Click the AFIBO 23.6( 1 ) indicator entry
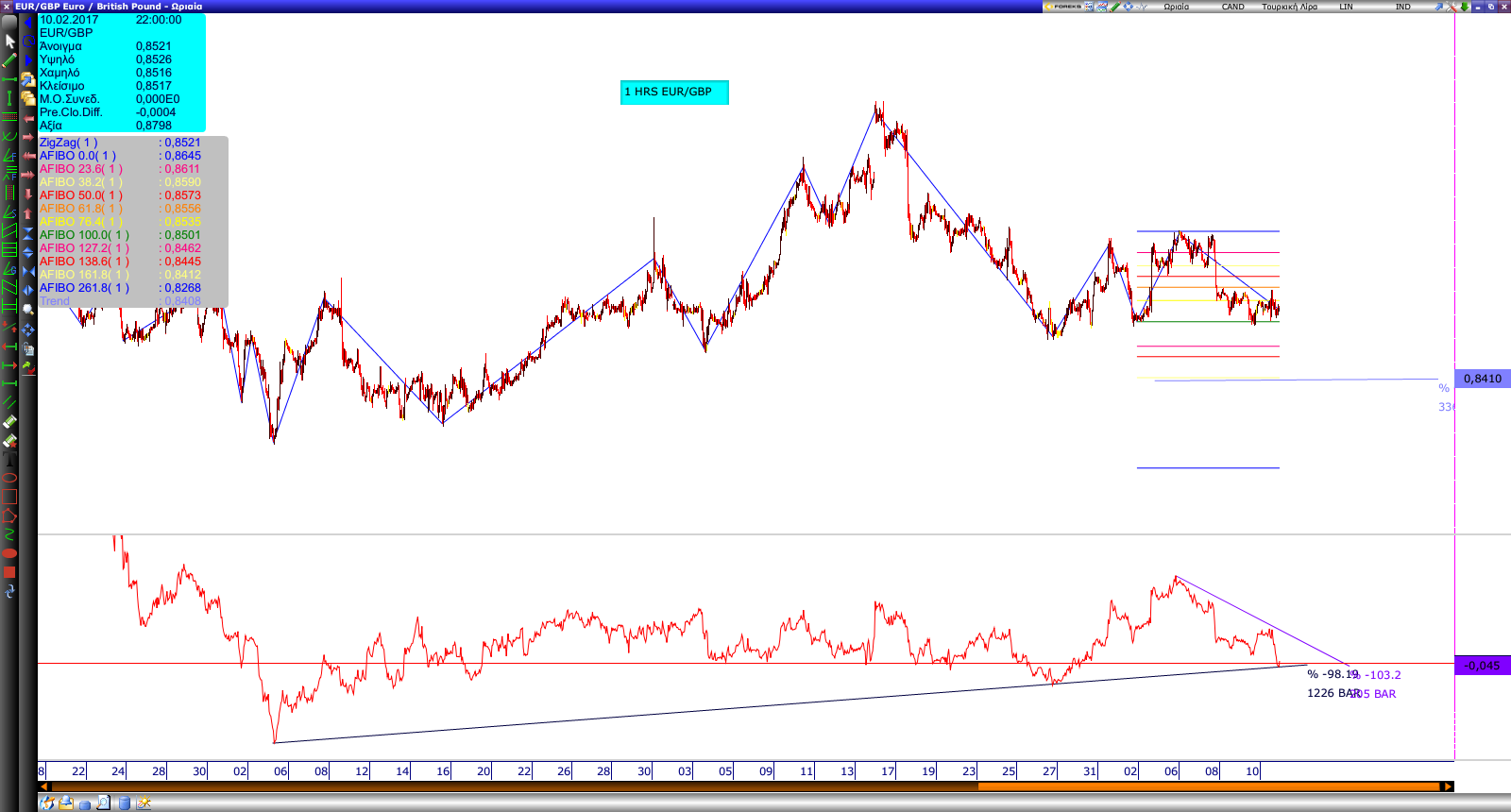The height and width of the screenshot is (812, 1511). click(x=81, y=169)
